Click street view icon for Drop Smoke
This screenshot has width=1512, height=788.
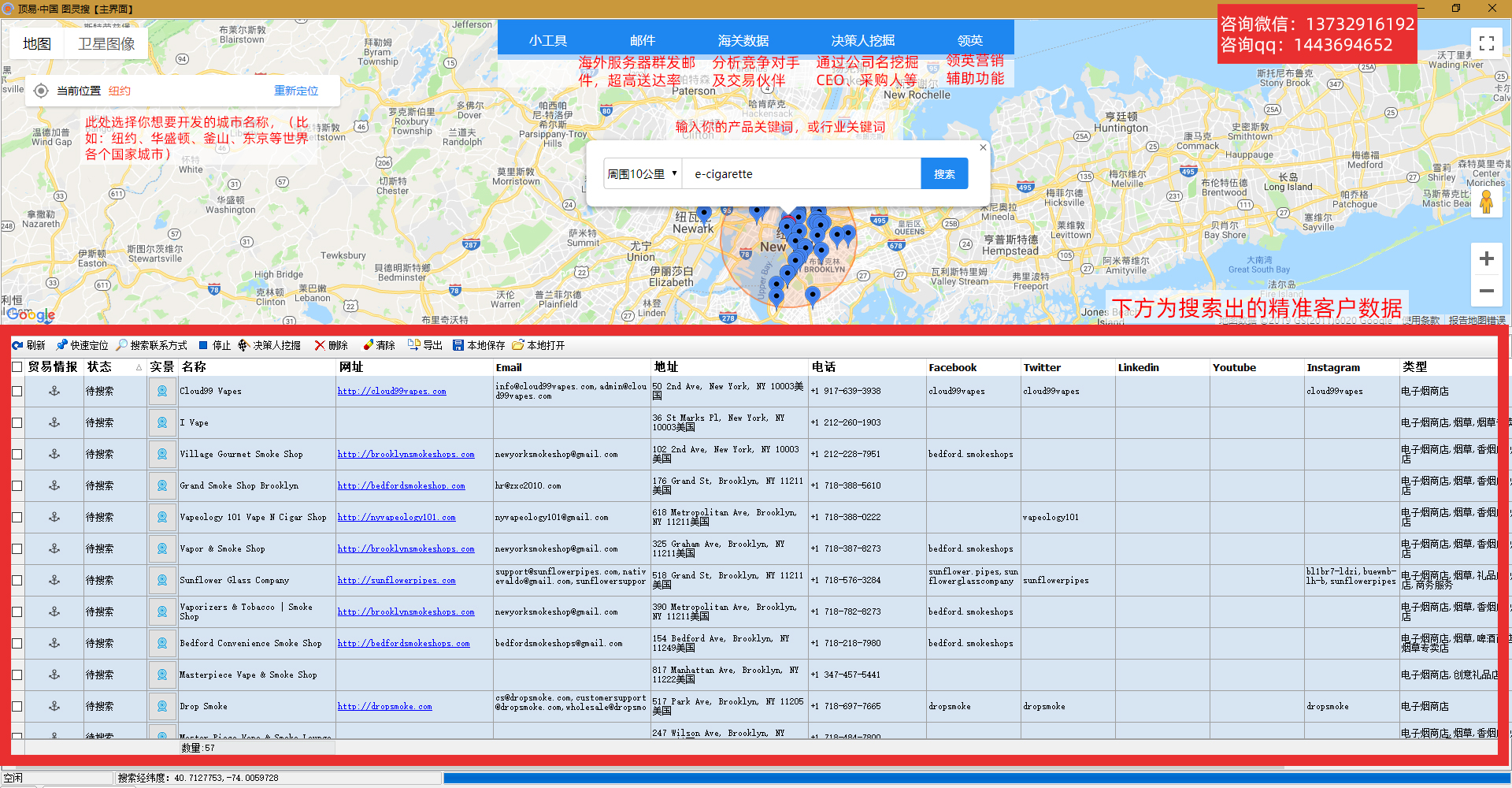coord(162,706)
